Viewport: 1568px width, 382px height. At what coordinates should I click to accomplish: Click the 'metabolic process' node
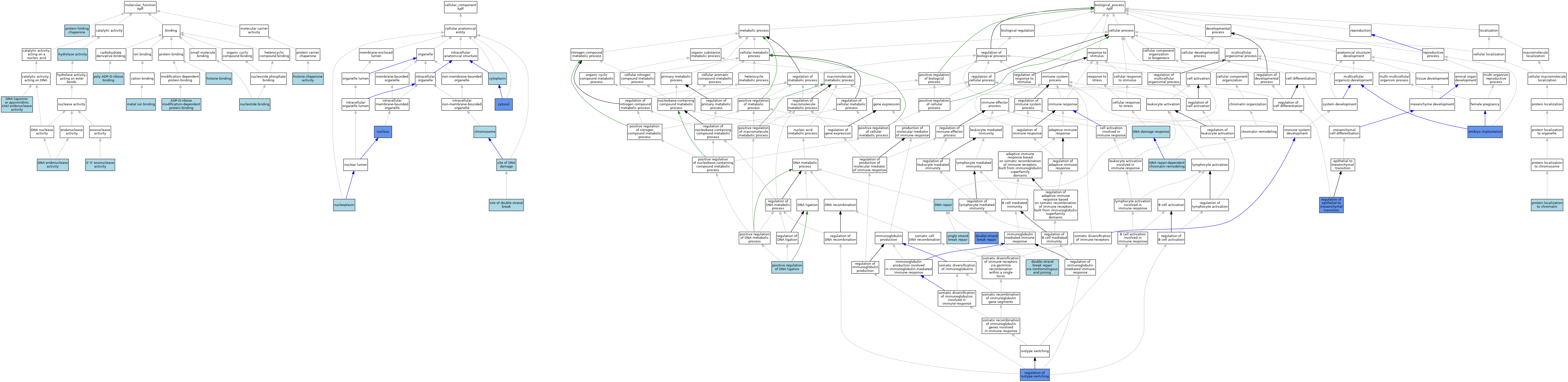click(754, 30)
